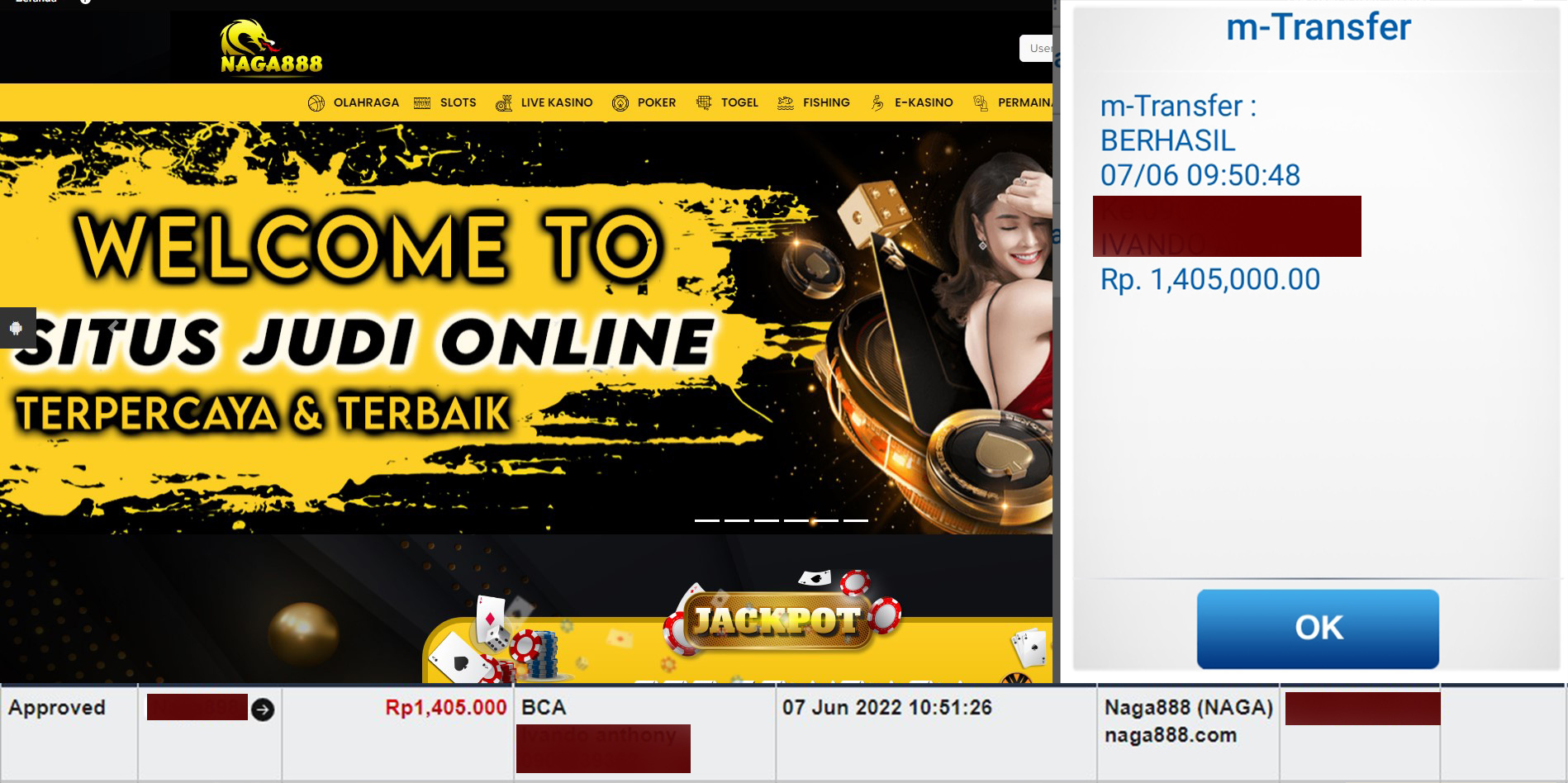Viewport: 1568px width, 783px height.
Task: Select the first banner slide indicator
Action: coord(707,520)
